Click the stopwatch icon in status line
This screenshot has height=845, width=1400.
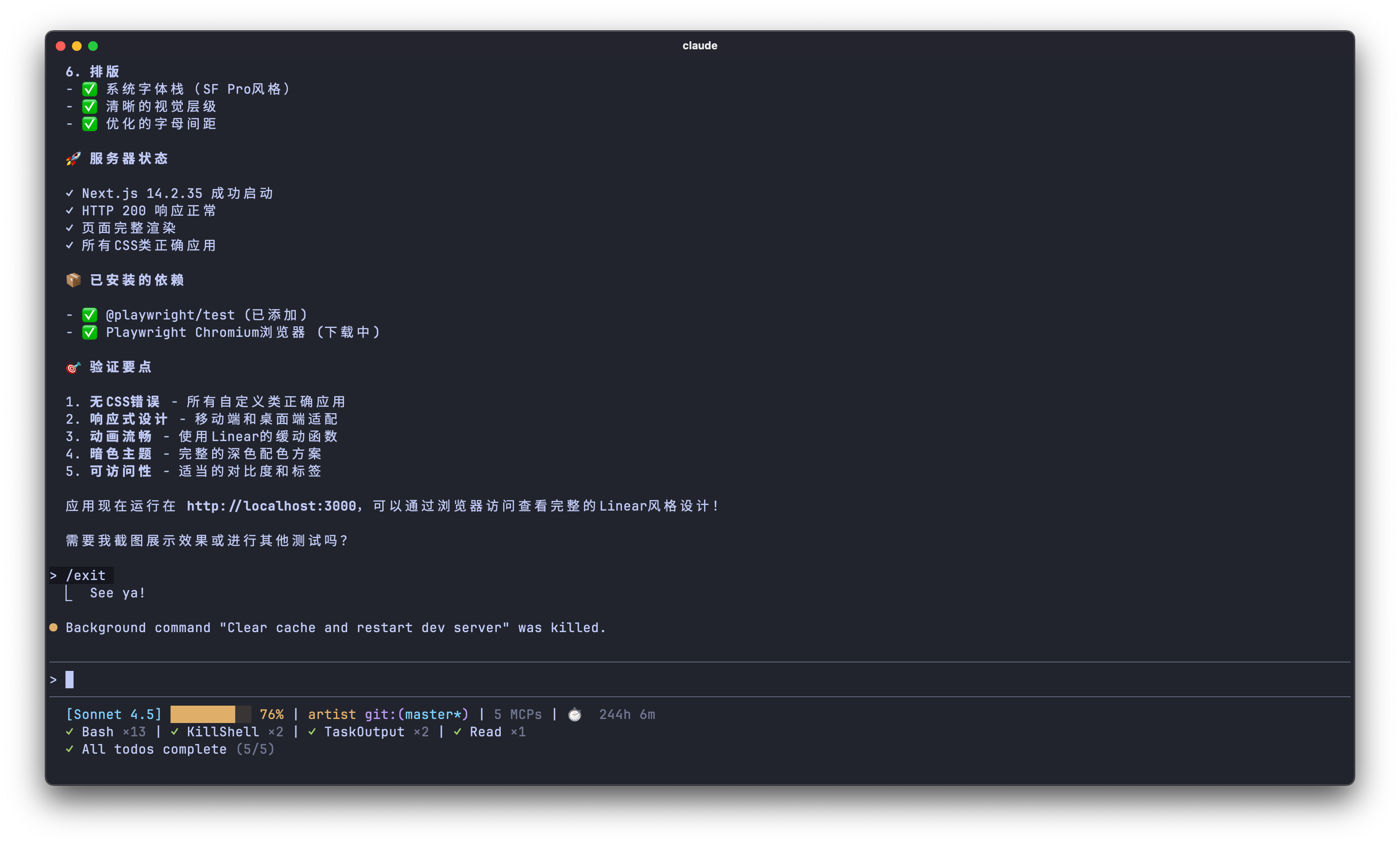click(x=574, y=715)
